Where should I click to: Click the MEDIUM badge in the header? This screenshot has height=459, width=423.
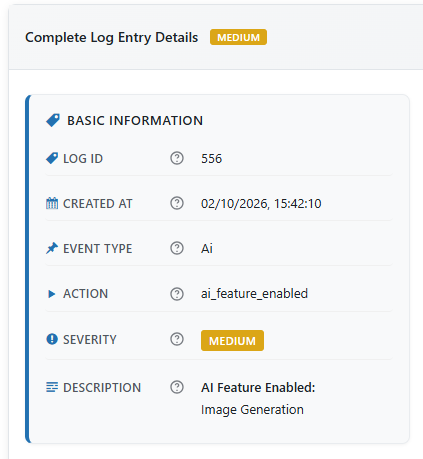238,37
